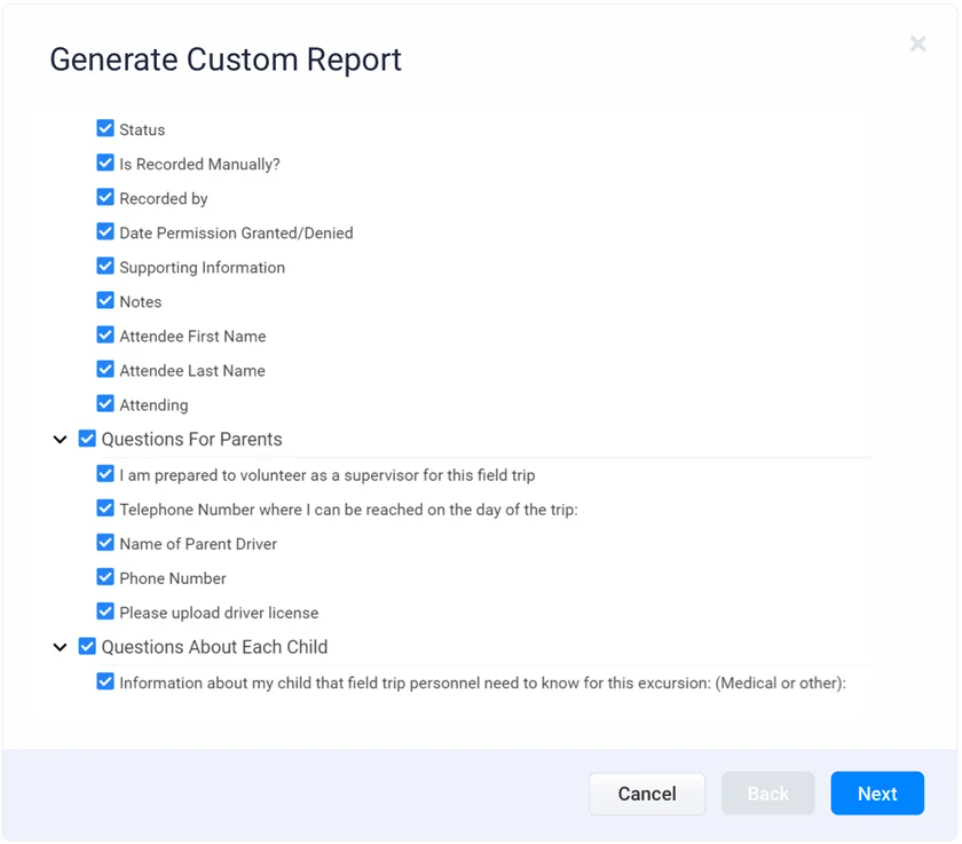Toggle Supporting Information checkbox
The image size is (962, 844).
coord(105,267)
